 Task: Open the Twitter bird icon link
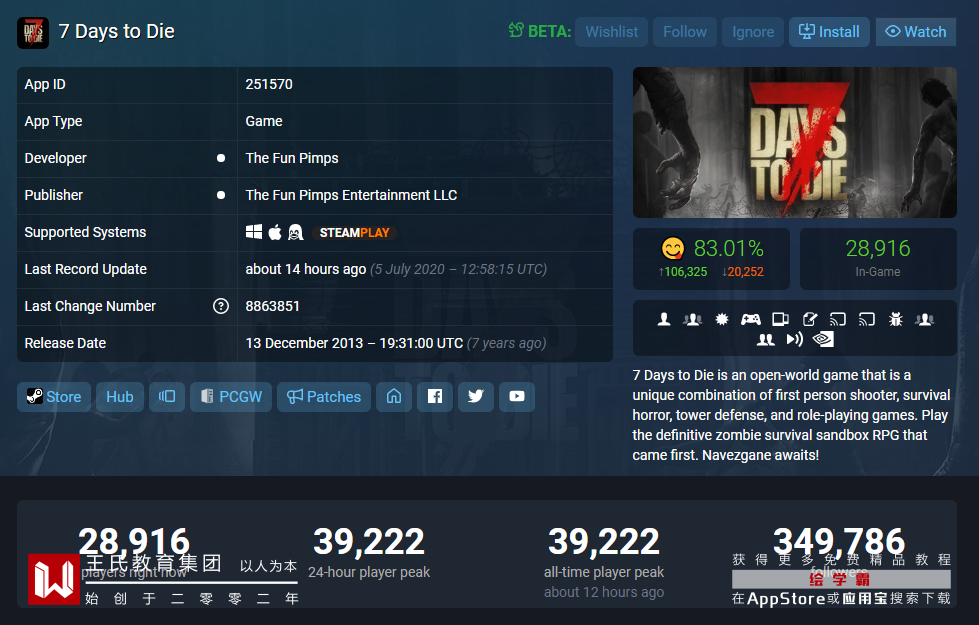coord(476,396)
